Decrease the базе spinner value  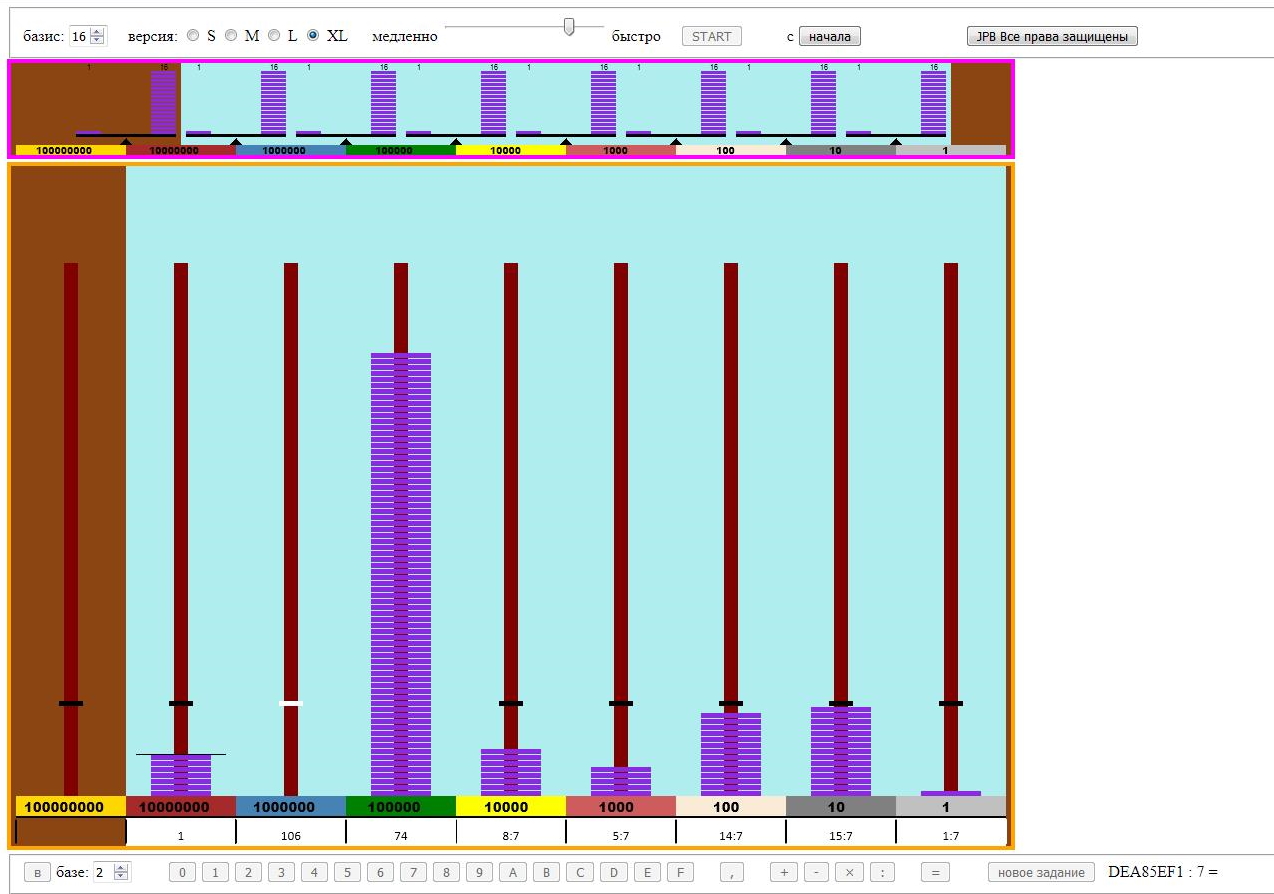pos(121,876)
